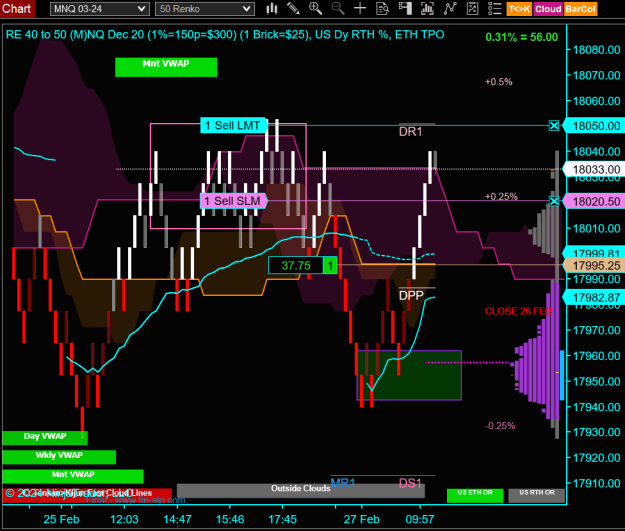Click the position quantity 1 green box
Image resolution: width=625 pixels, height=531 pixels.
pos(330,266)
